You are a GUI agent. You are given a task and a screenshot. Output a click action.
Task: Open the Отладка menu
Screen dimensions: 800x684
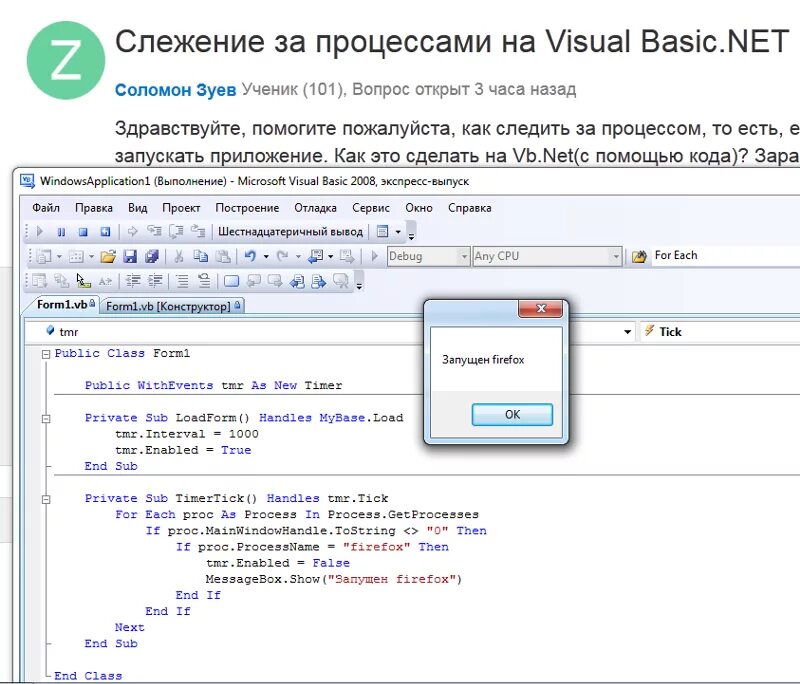pos(315,208)
